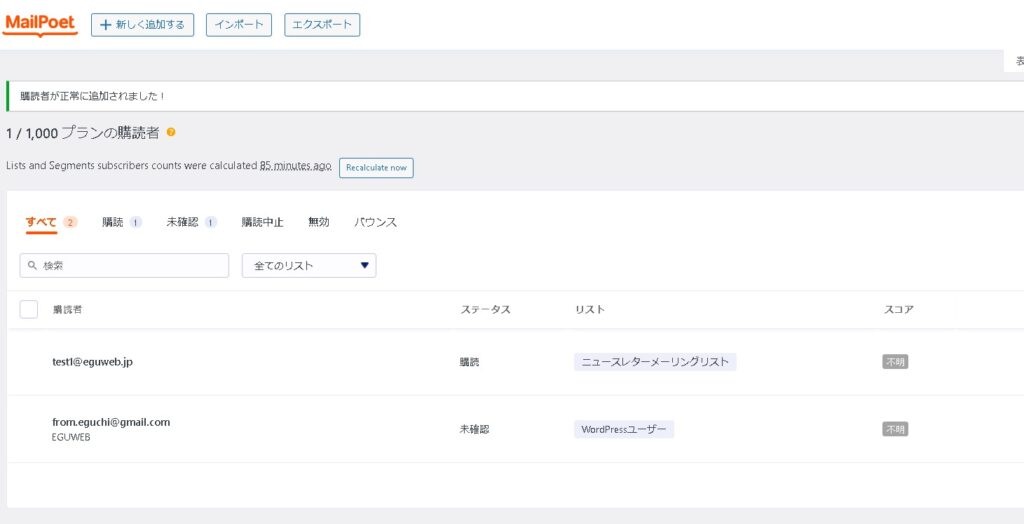Open the バウンス tab

[375, 222]
